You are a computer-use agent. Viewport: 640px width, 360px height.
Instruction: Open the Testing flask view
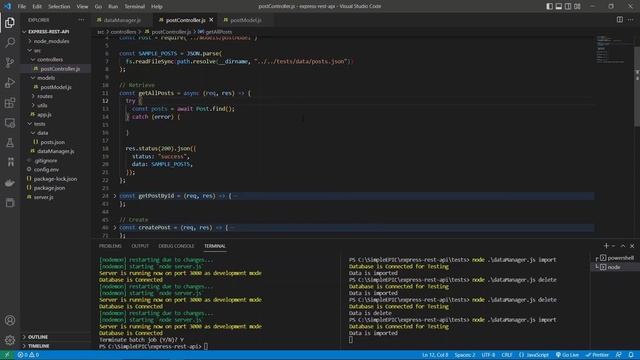click(10, 142)
